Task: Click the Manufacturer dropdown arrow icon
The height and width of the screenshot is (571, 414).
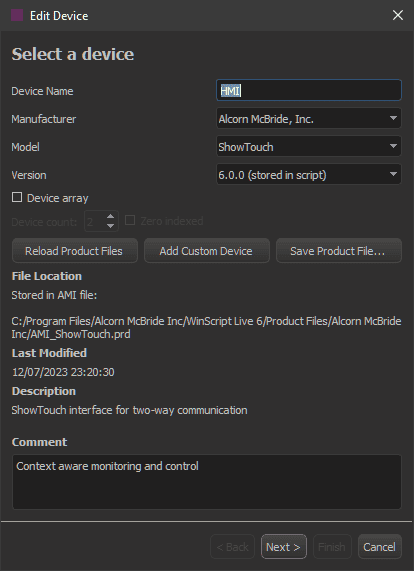Action: (x=393, y=118)
